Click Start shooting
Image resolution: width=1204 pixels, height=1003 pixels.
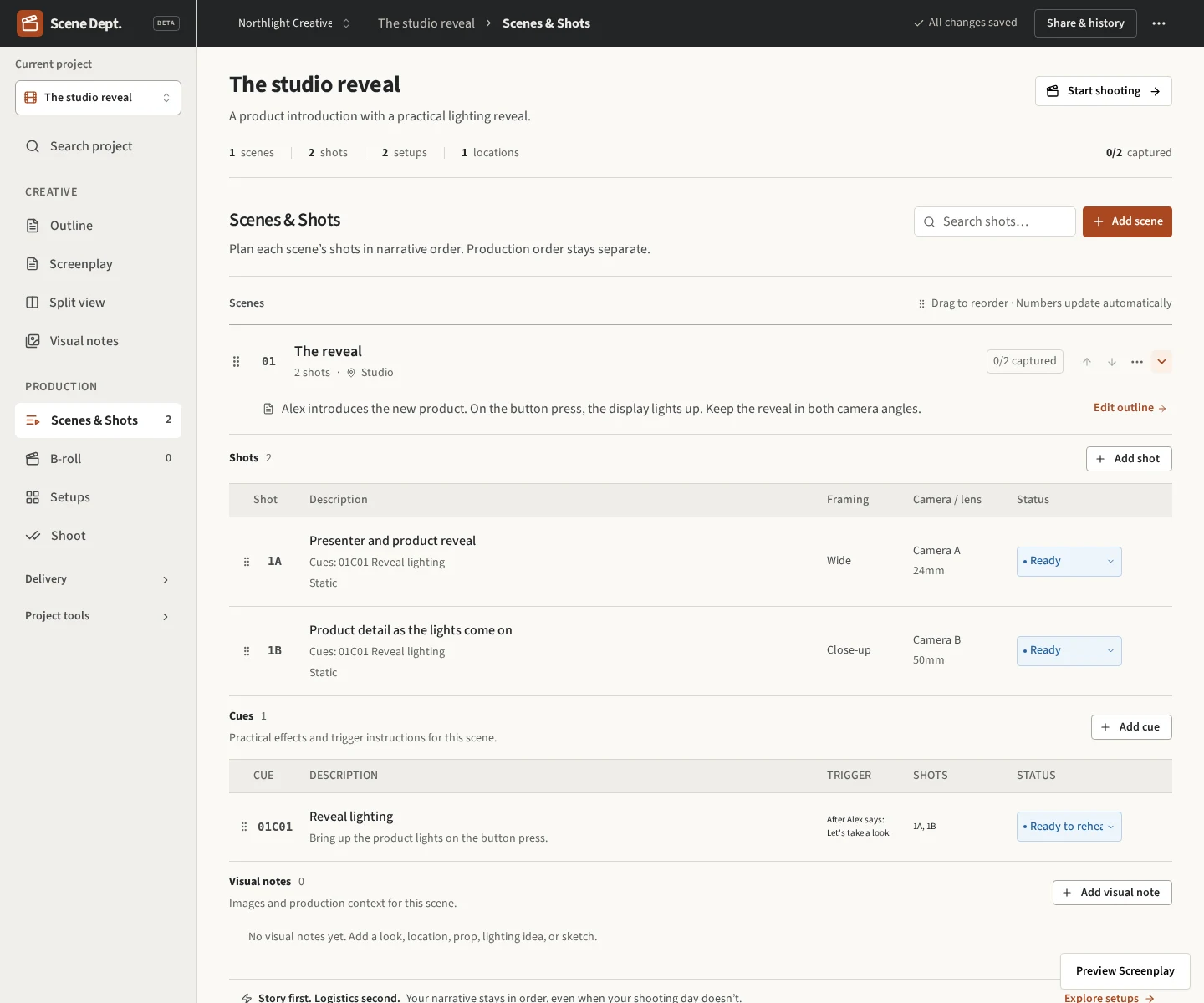pos(1104,91)
